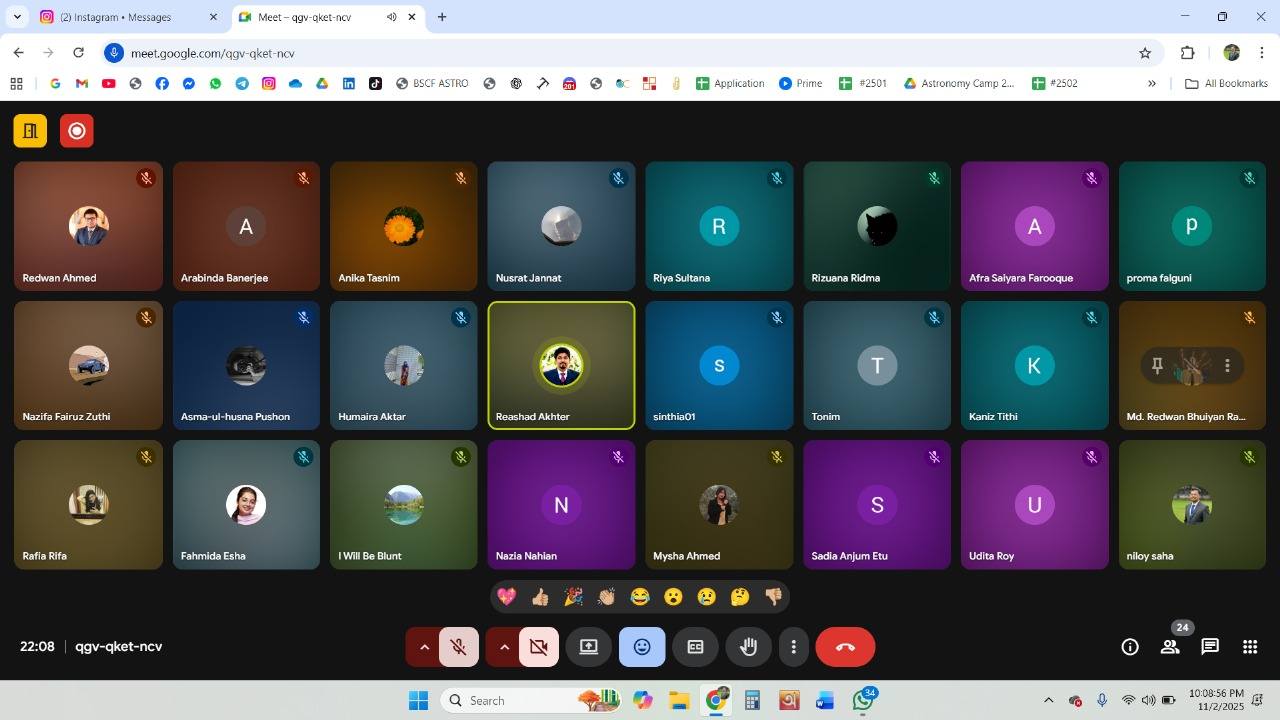Unpin Md. Redwan Bhuiyan's video tile
This screenshot has height=720, width=1280.
point(1157,366)
